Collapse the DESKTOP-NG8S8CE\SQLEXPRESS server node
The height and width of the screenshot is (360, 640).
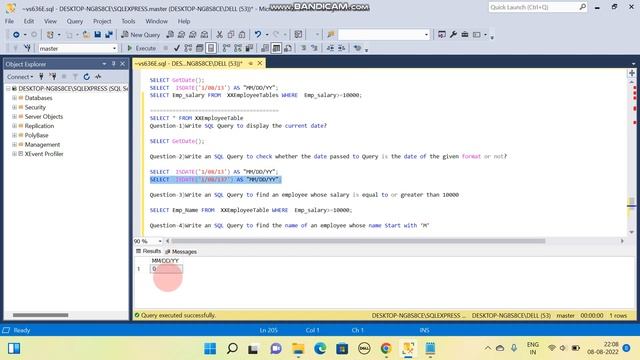[8, 89]
